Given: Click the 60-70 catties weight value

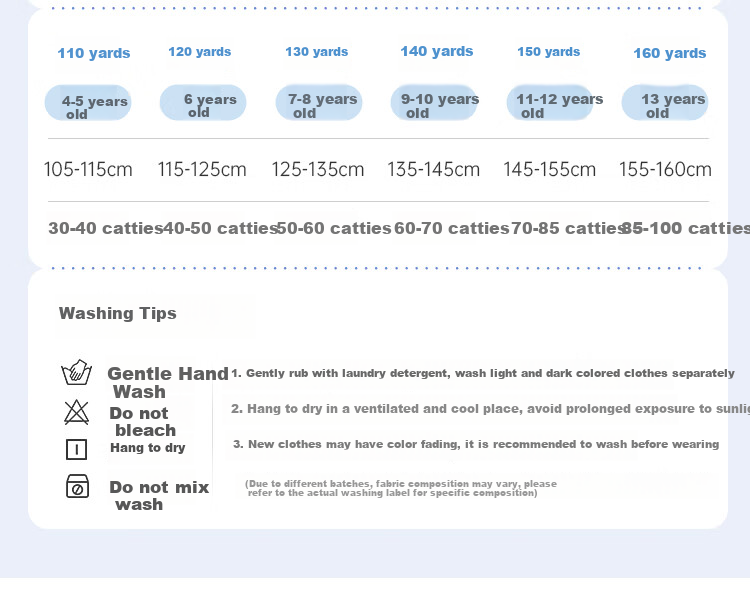Looking at the screenshot, I should click(x=452, y=228).
